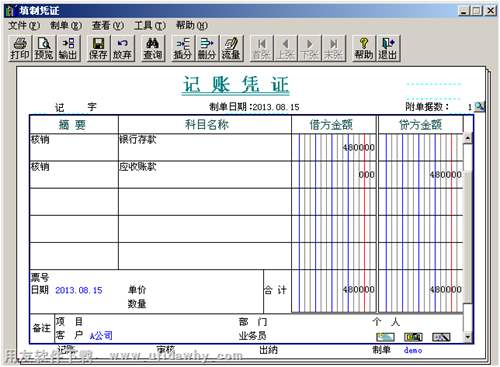Click magnifier icon beside 附单据数

pos(479,107)
